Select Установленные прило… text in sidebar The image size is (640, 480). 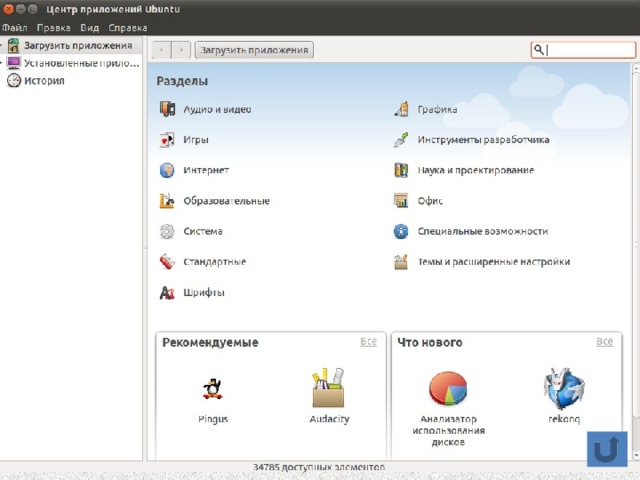(82, 63)
